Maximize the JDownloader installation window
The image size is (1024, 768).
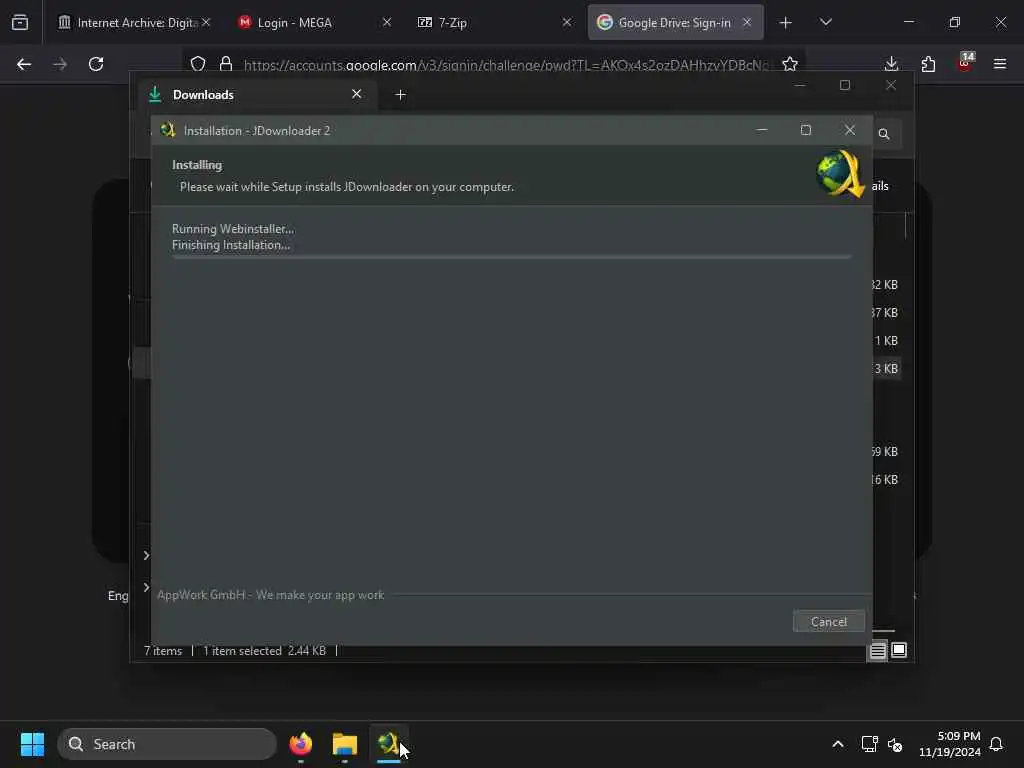coord(806,130)
